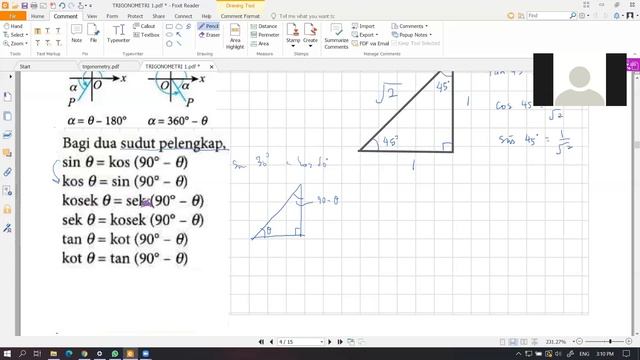Go to the next page
The width and height of the screenshot is (640, 360).
(x=330, y=342)
